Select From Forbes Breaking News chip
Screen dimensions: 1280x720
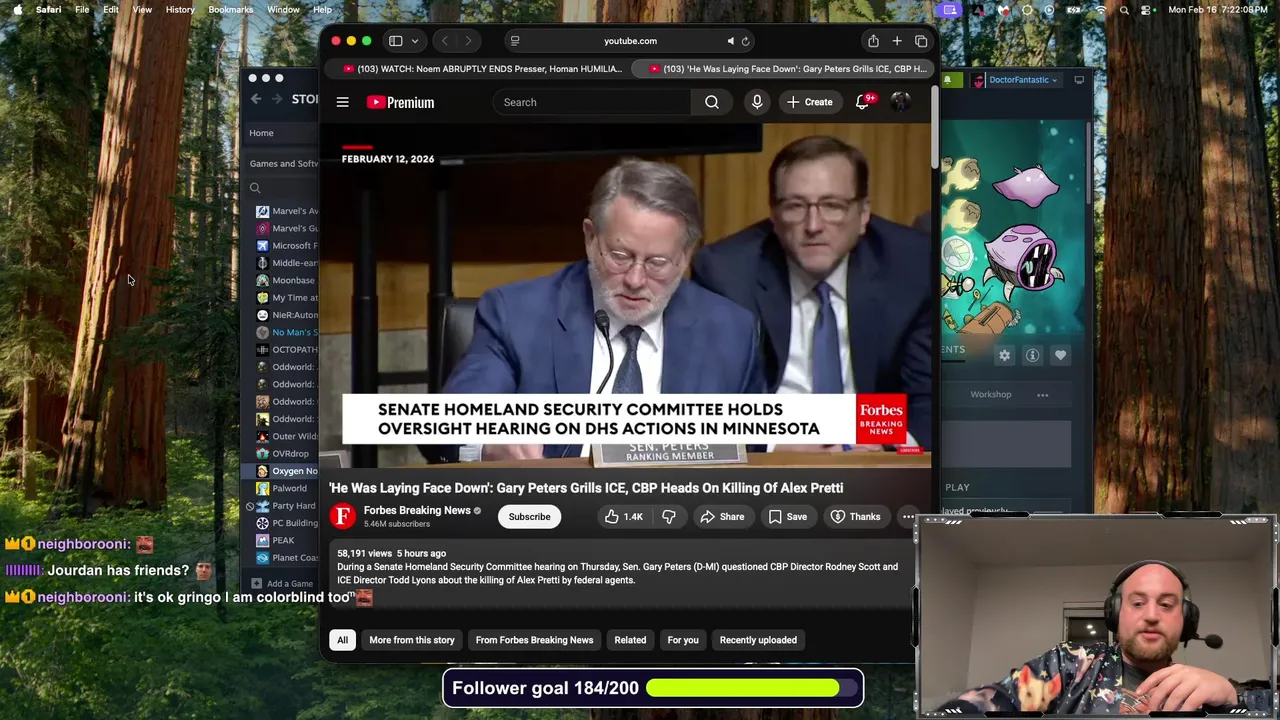pos(534,640)
